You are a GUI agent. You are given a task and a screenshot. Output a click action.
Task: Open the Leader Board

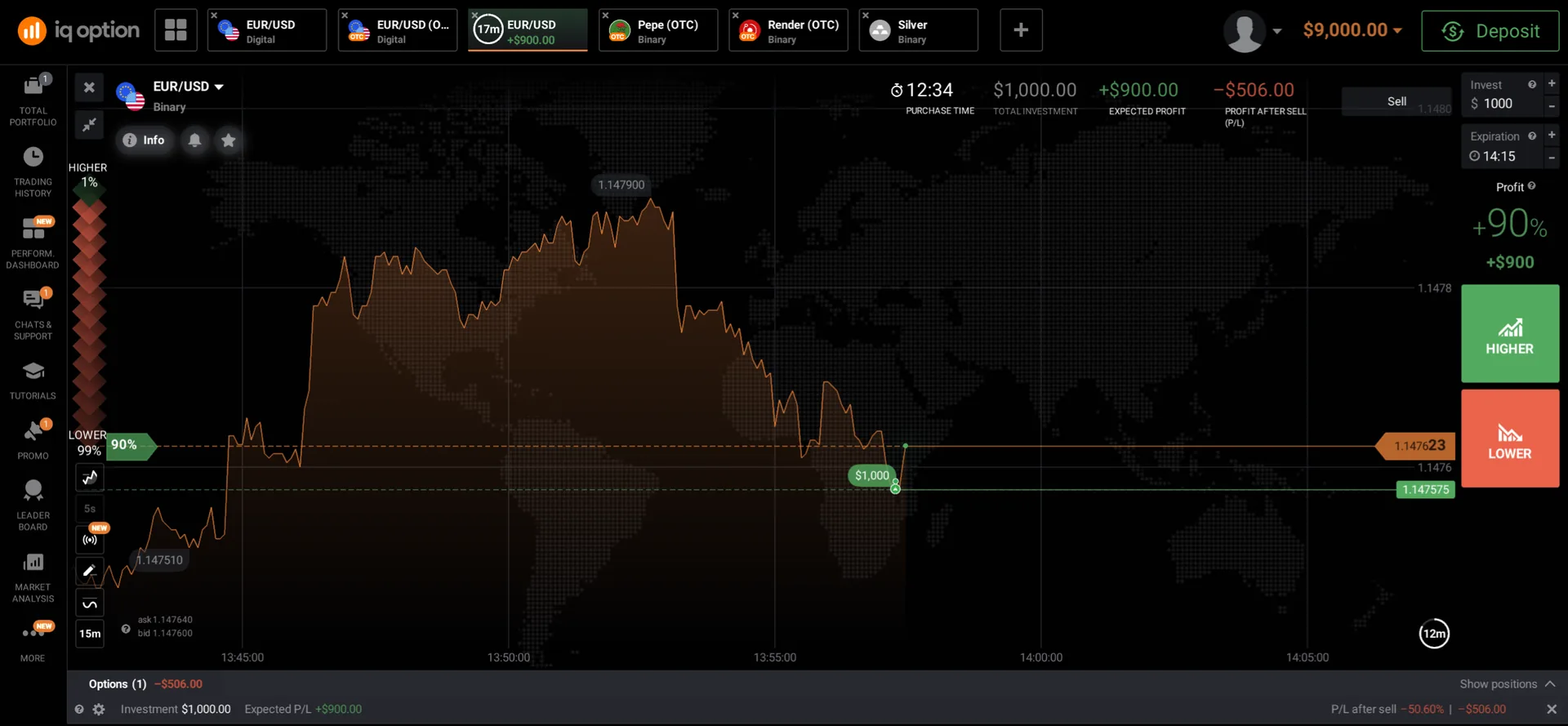(33, 506)
